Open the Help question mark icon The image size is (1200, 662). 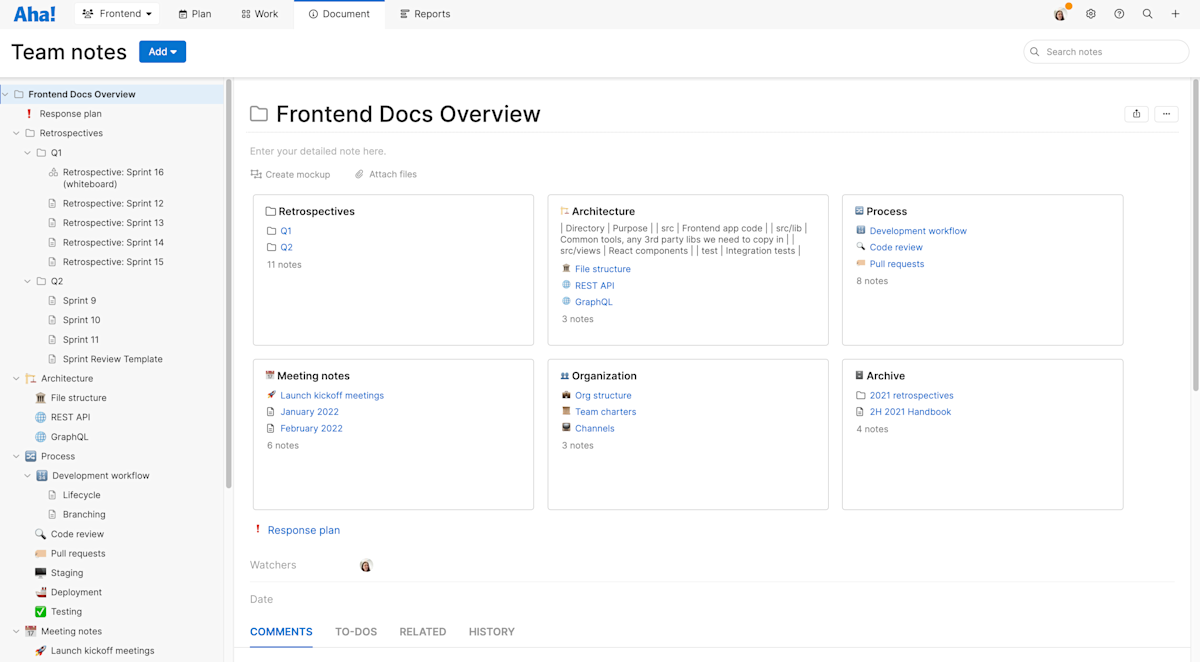coord(1119,14)
